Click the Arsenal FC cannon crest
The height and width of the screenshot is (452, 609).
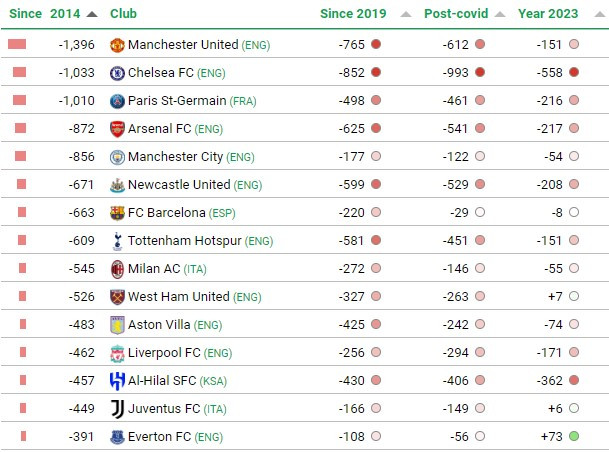(117, 129)
